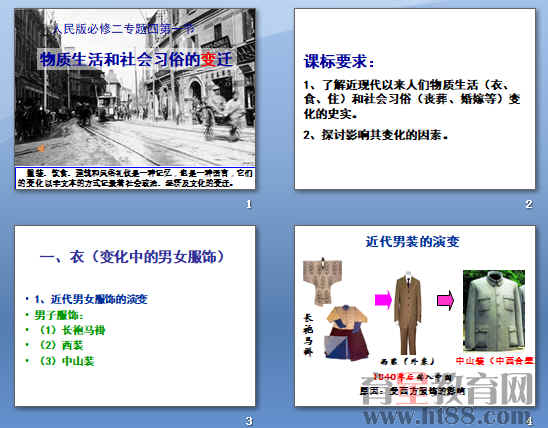Click the second magenta arrow on slide 4

tap(446, 300)
